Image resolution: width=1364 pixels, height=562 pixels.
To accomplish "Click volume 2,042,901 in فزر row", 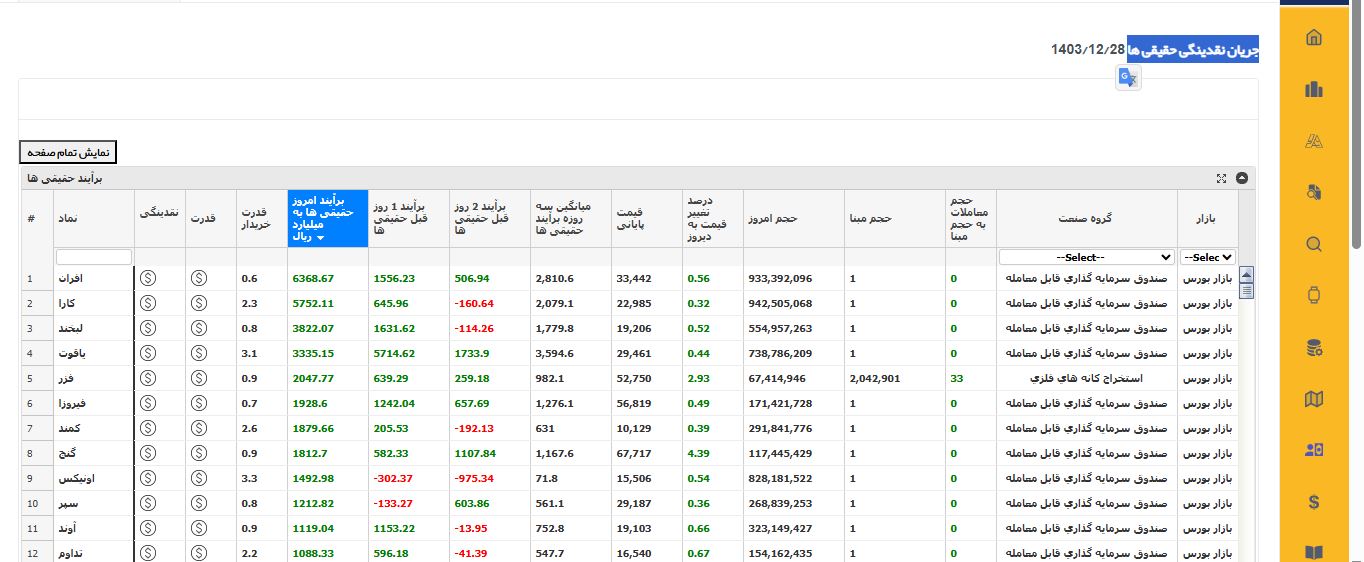I will click(875, 379).
